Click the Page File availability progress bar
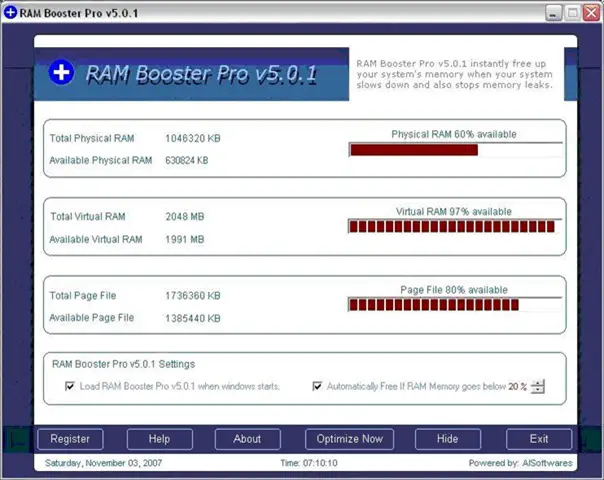The height and width of the screenshot is (480, 604). (x=455, y=305)
